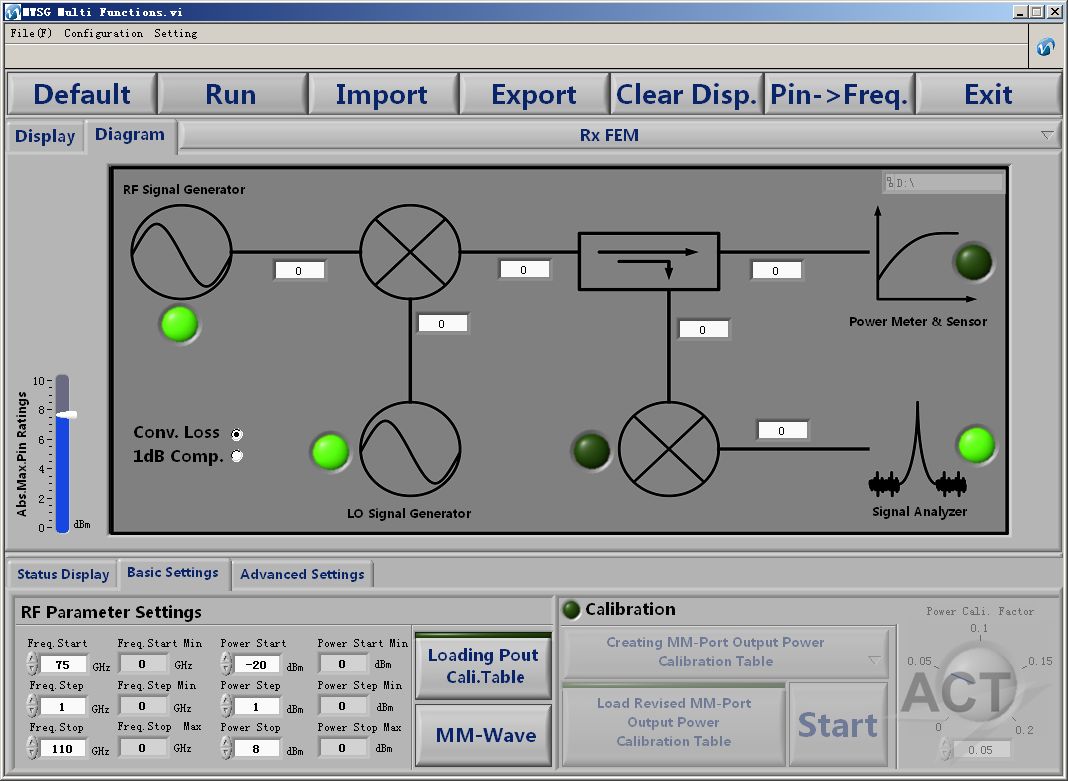Click the Power Meter & Sensor graph icon

click(916, 256)
